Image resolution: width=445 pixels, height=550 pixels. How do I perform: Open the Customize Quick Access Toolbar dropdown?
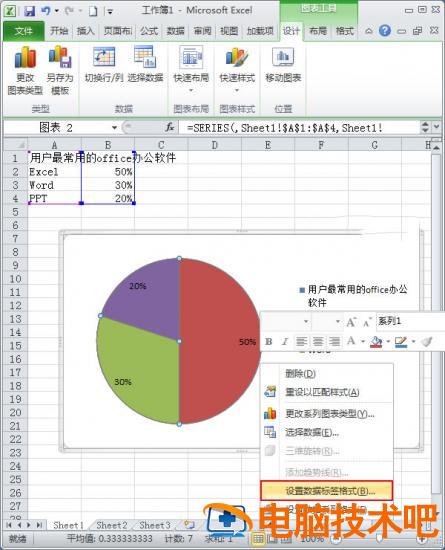click(x=110, y=12)
